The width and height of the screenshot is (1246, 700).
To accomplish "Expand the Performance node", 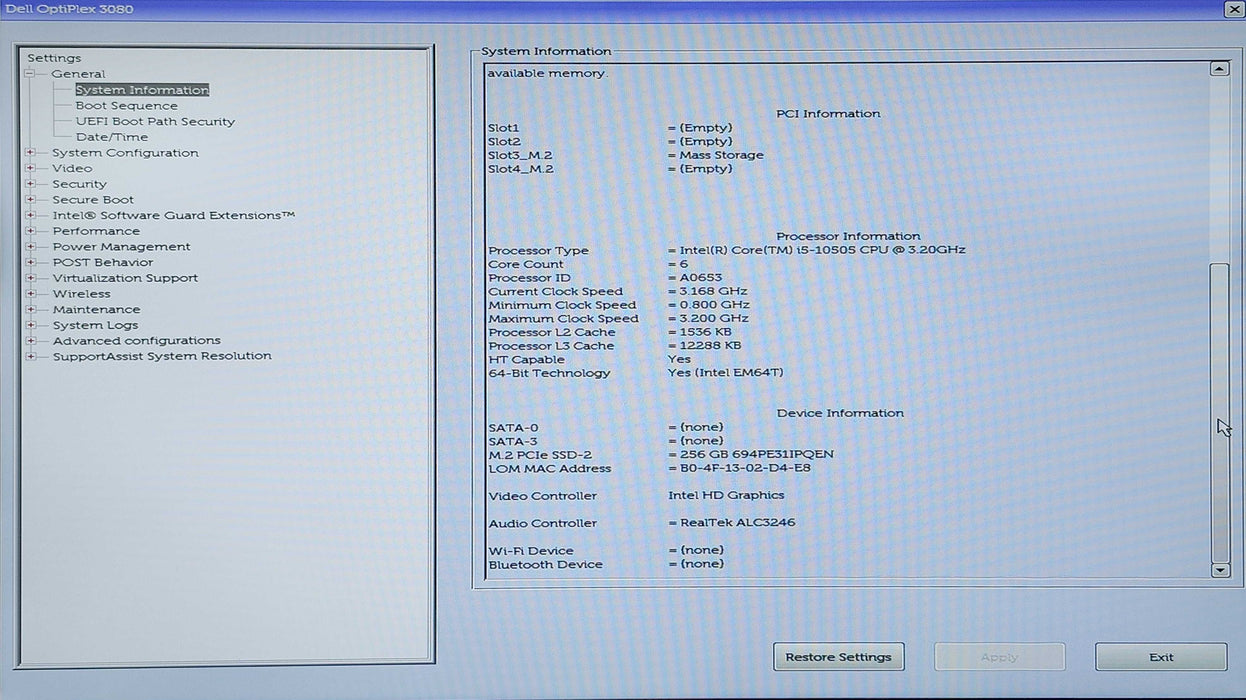I will (x=30, y=231).
